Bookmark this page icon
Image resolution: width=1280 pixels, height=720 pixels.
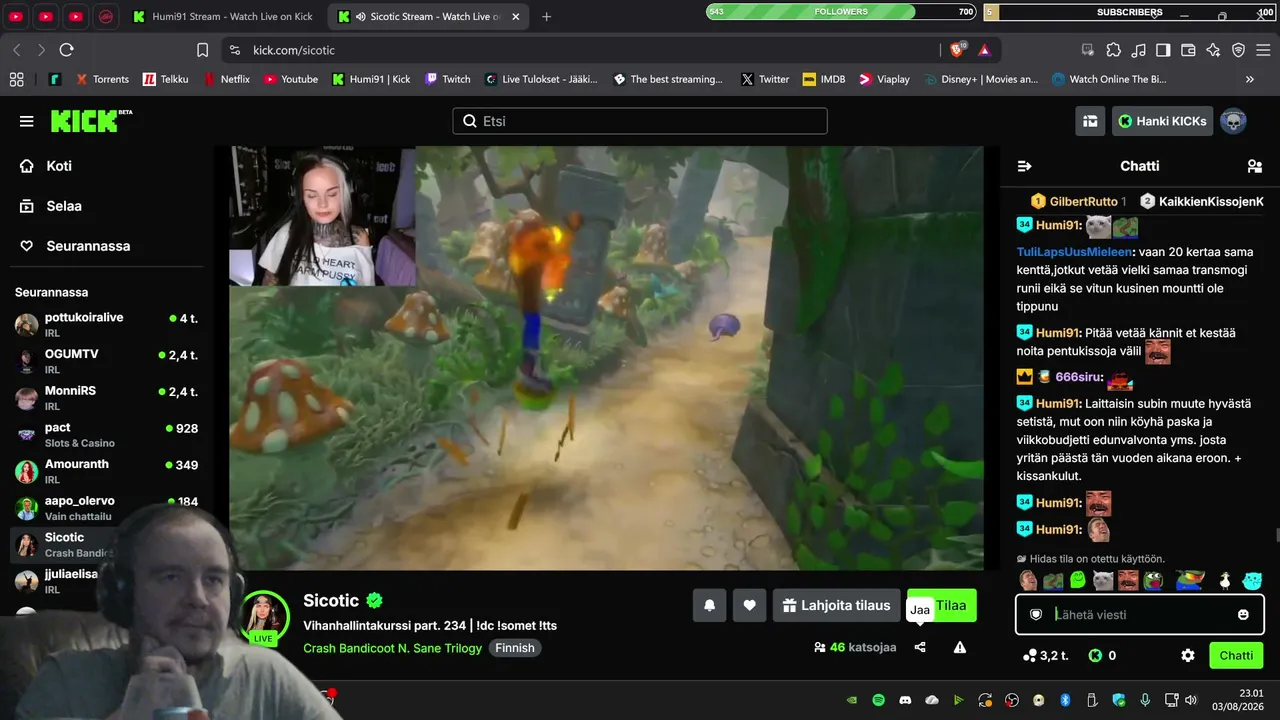point(203,50)
